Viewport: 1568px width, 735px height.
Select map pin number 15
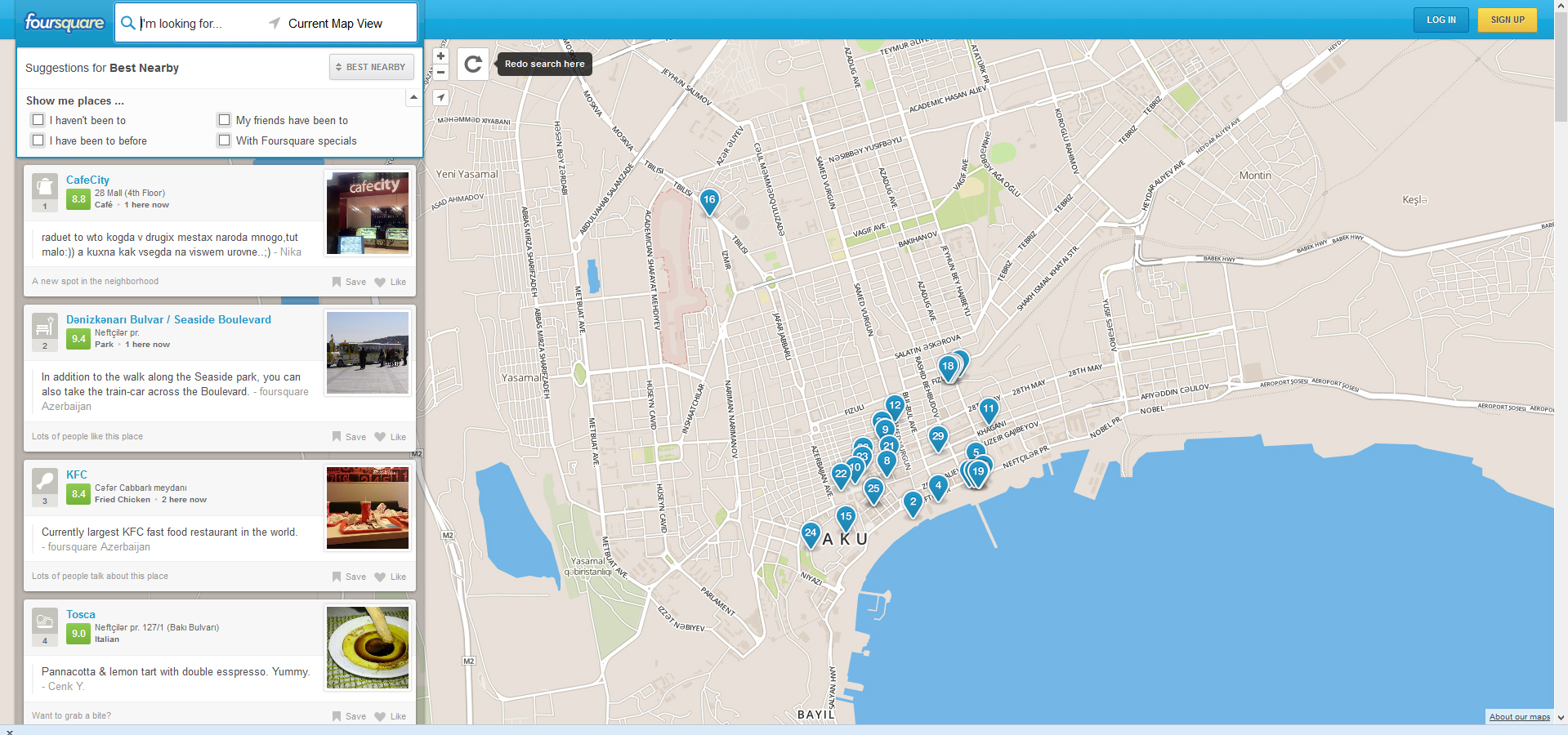[846, 518]
